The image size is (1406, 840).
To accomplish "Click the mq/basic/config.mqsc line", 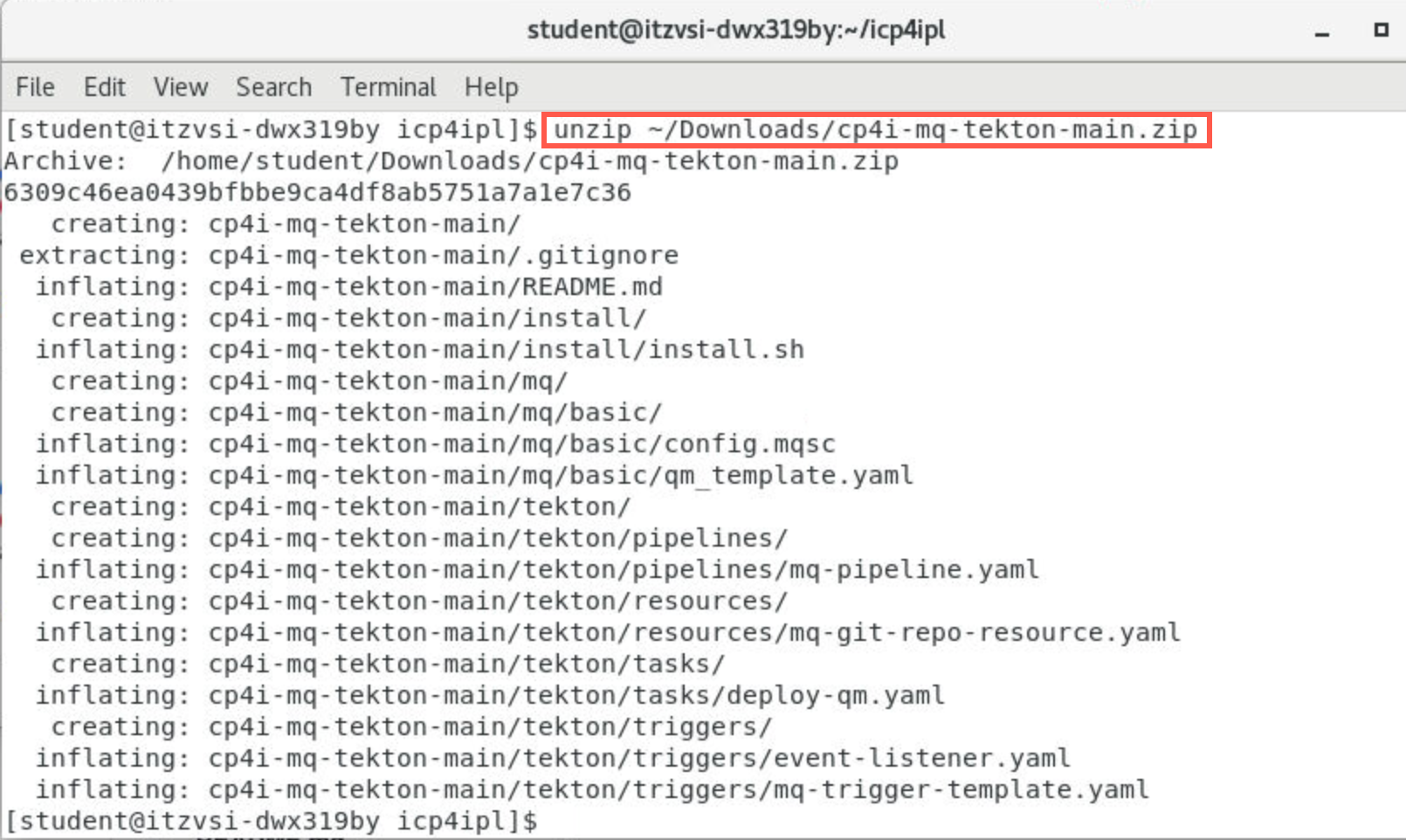I will click(436, 444).
